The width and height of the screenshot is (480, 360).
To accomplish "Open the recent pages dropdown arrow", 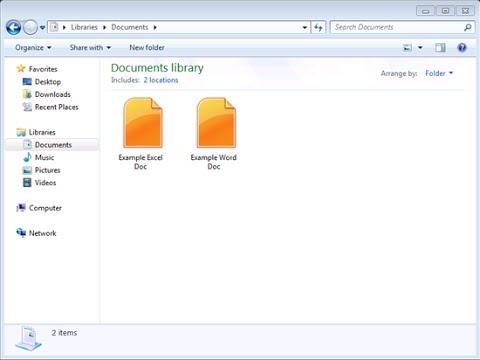I will (42, 28).
